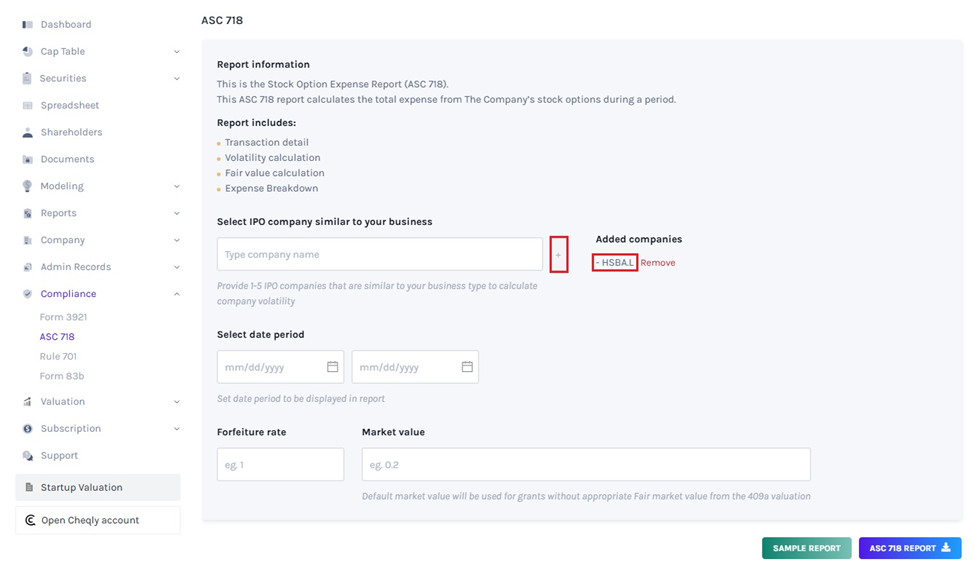The width and height of the screenshot is (974, 570).
Task: Download the ASC 718 REPORT
Action: [909, 548]
